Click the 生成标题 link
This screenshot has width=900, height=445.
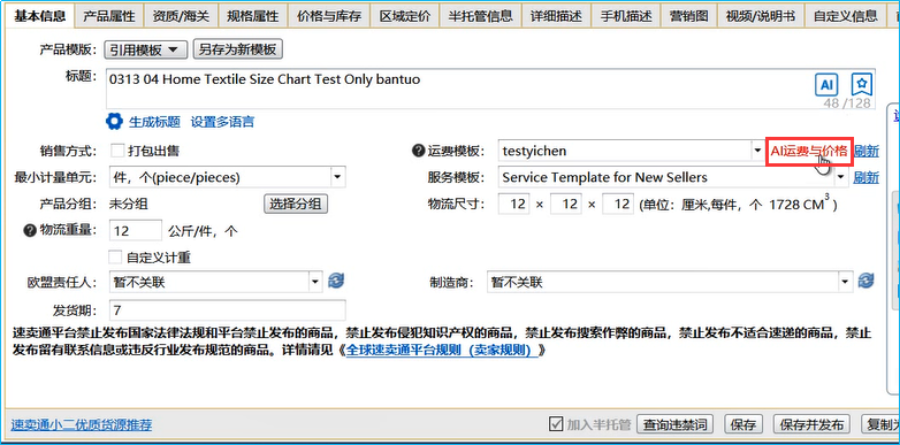click(x=154, y=122)
